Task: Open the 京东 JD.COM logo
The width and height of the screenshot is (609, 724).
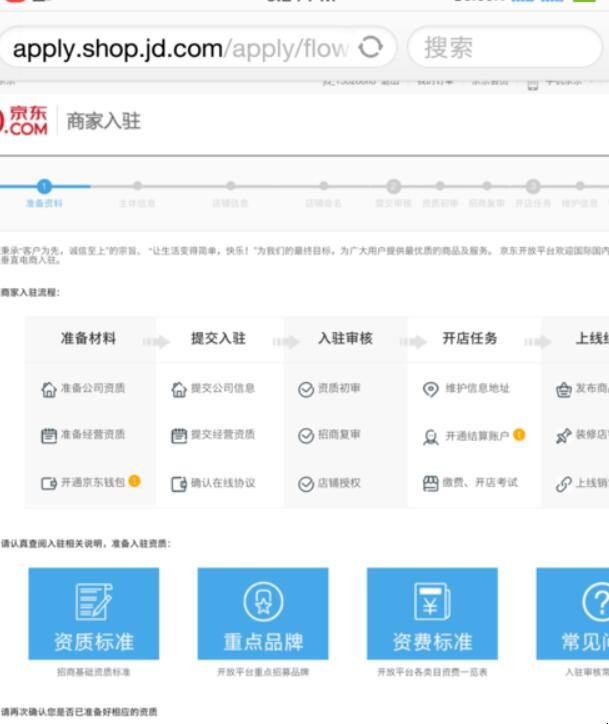Action: coord(24,121)
